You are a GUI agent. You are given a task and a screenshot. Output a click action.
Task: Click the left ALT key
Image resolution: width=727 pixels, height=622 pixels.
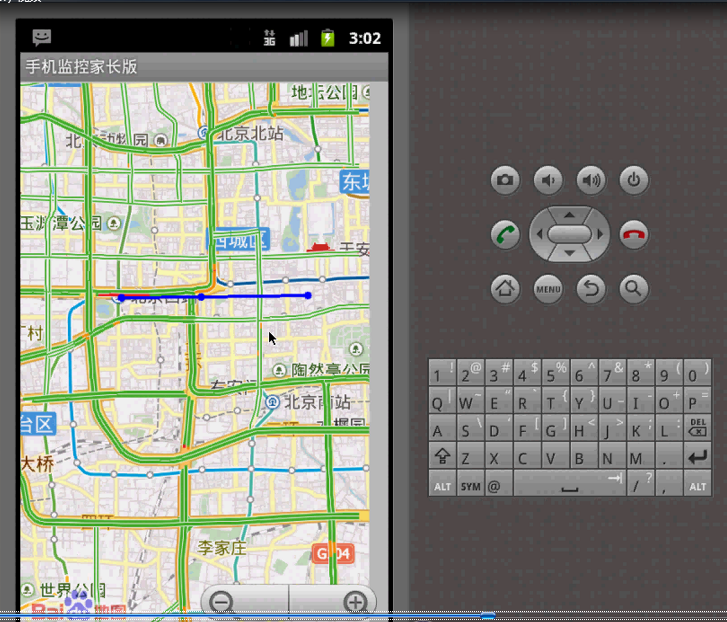[442, 483]
